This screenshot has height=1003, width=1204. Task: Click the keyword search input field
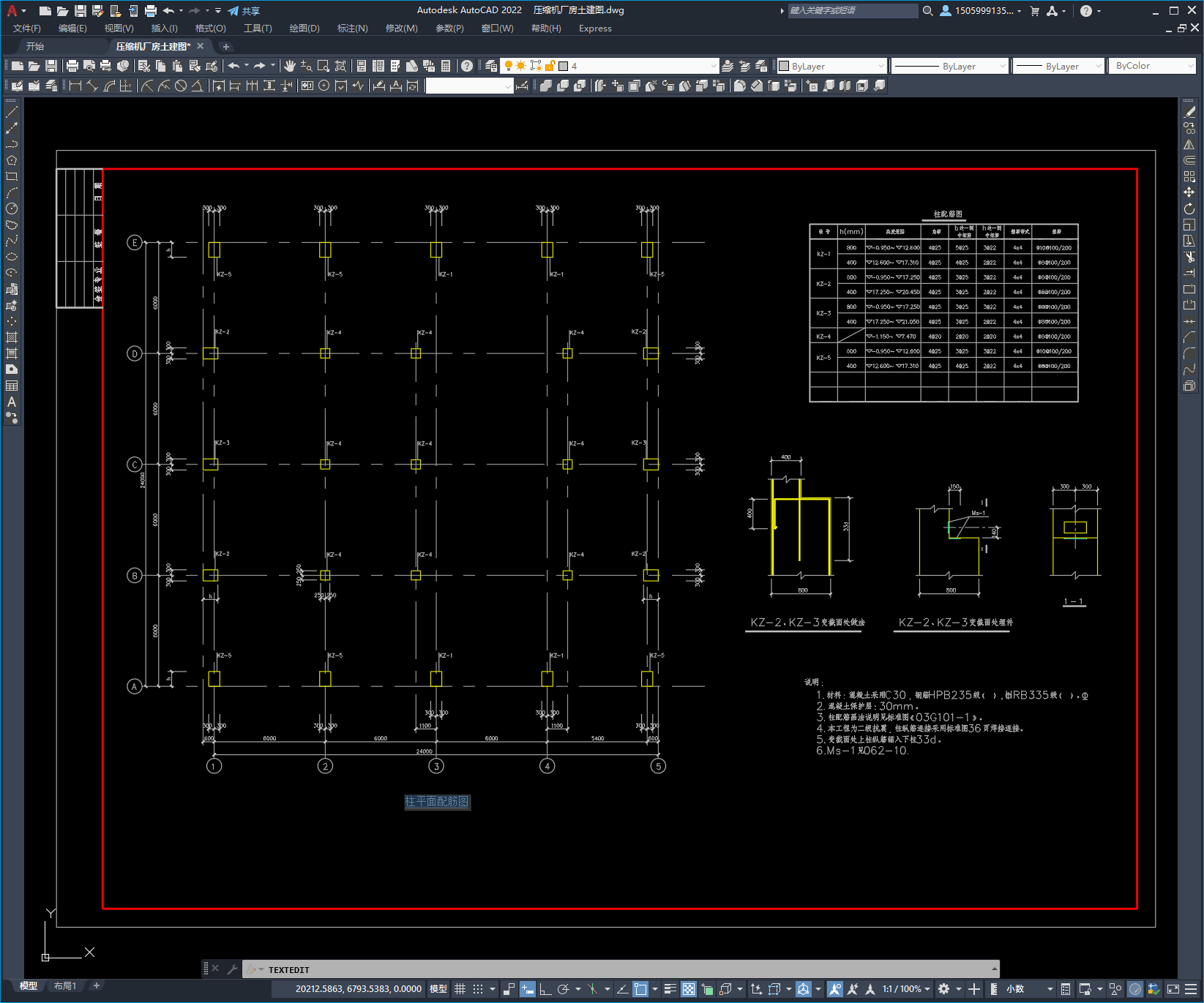click(x=853, y=11)
